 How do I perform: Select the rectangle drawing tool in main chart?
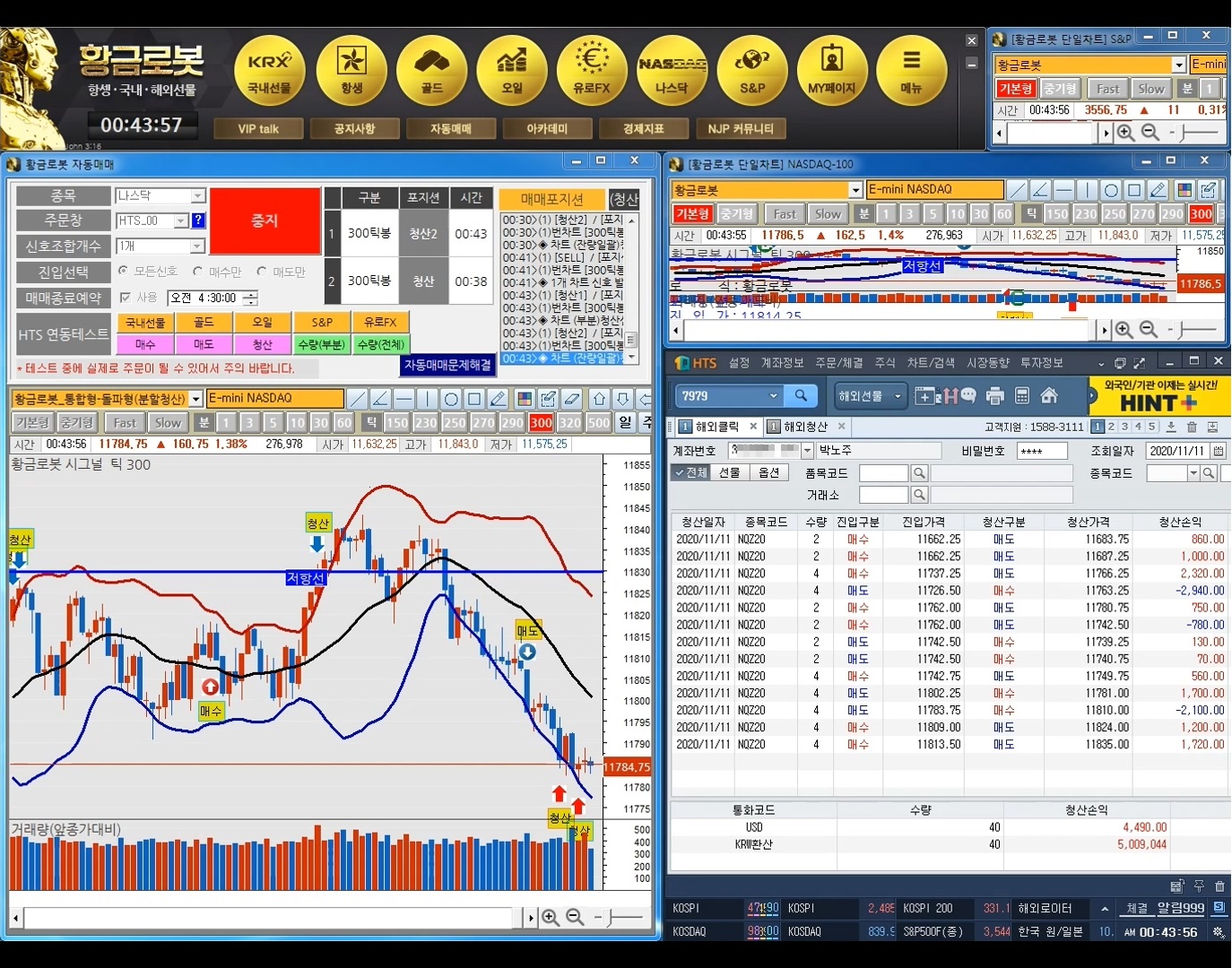pos(474,399)
